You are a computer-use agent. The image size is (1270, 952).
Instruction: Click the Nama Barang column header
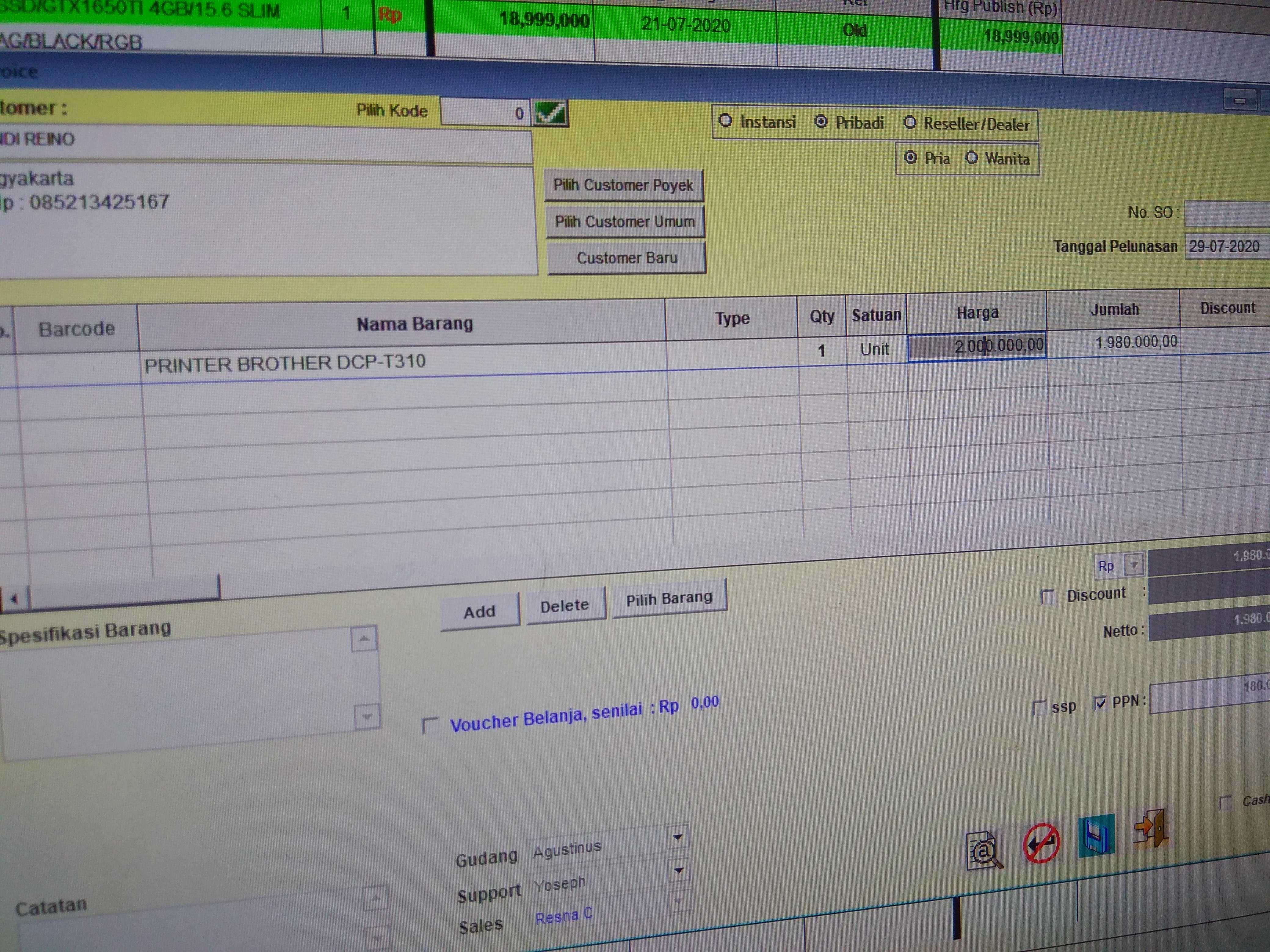point(415,324)
